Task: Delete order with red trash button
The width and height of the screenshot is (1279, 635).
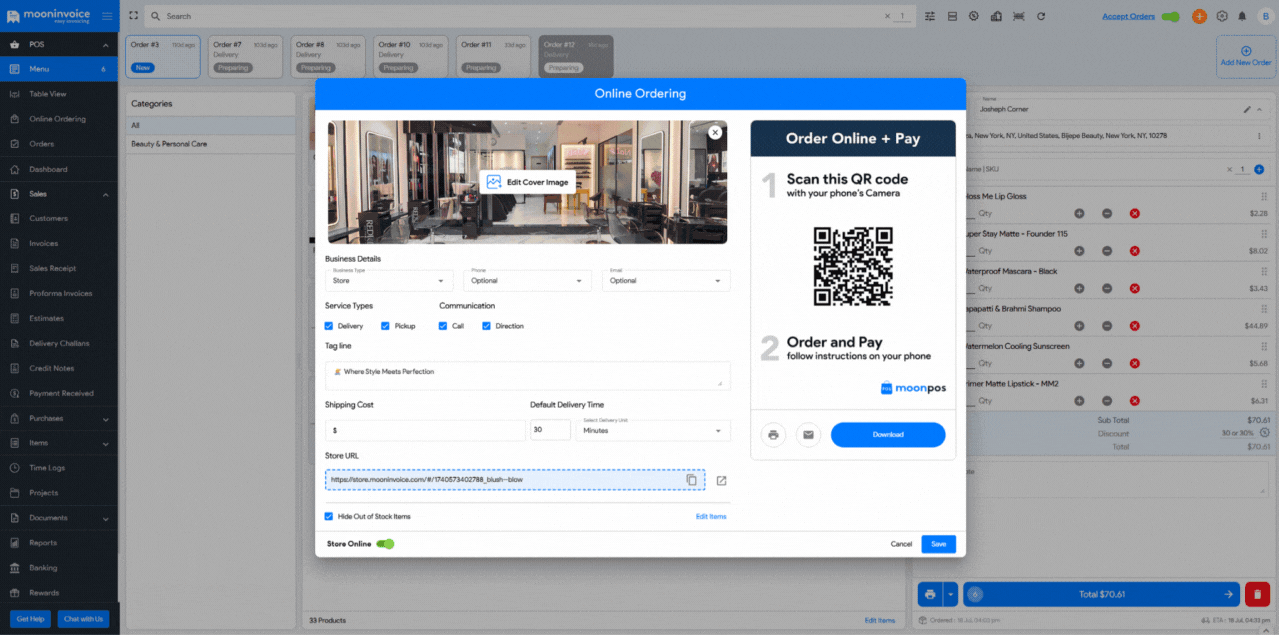Action: (x=1257, y=594)
